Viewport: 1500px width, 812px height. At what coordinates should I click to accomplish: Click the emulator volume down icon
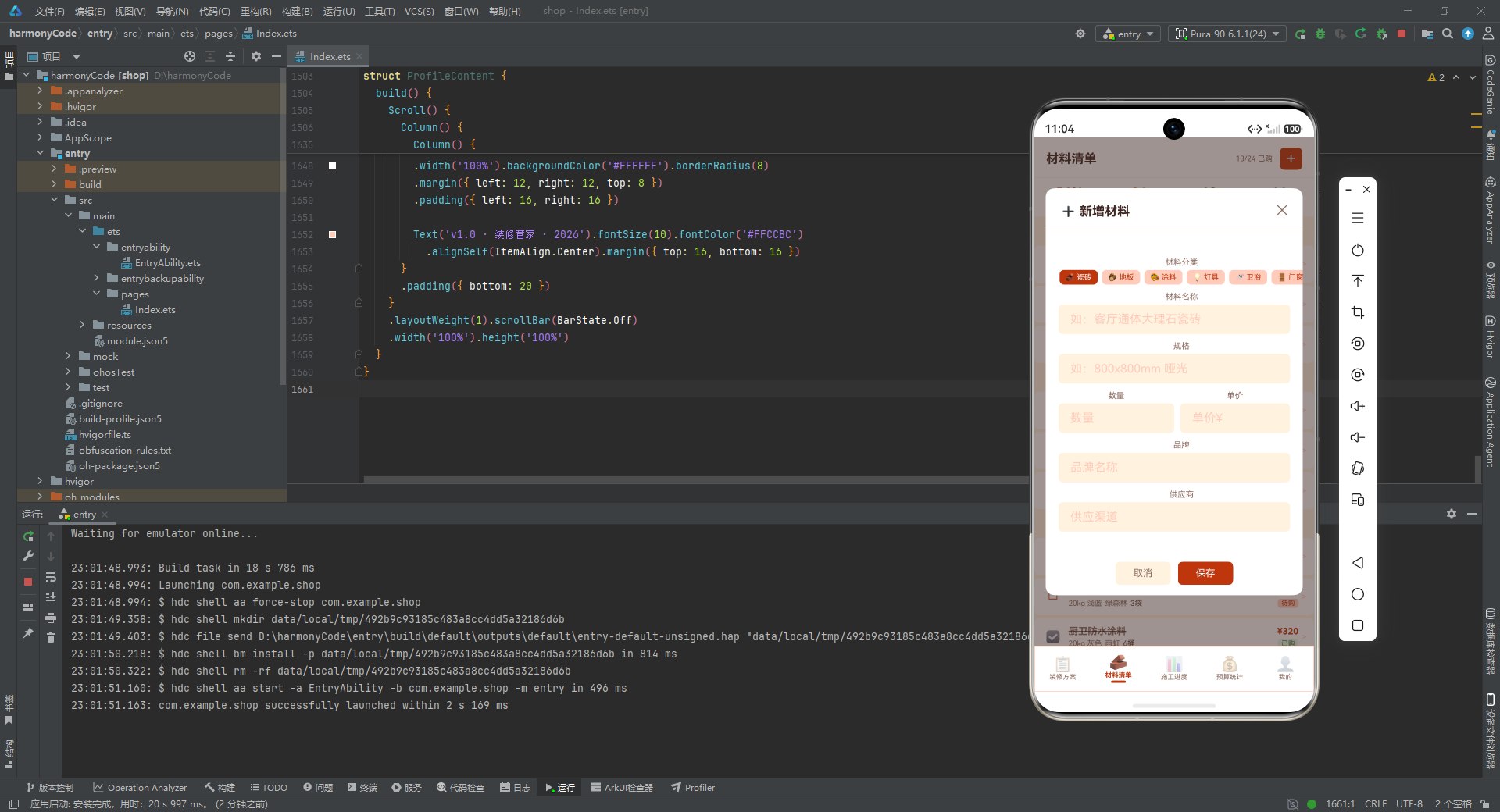point(1358,437)
